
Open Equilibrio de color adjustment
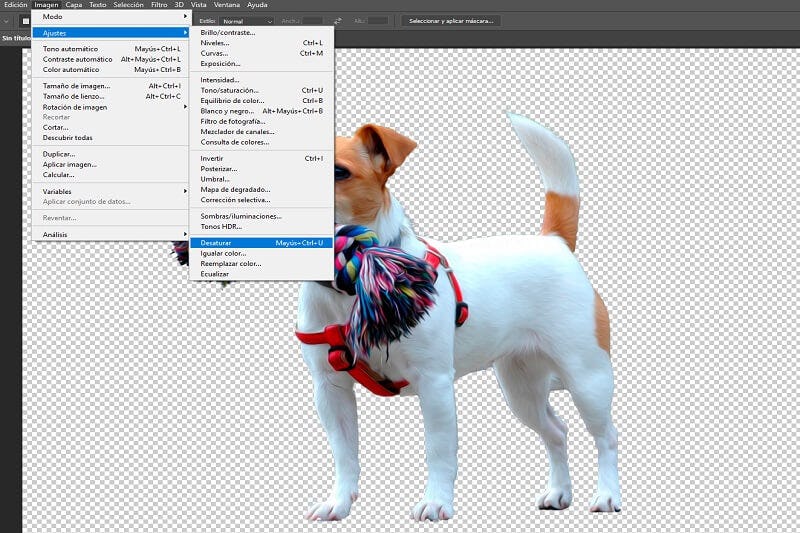[261, 100]
